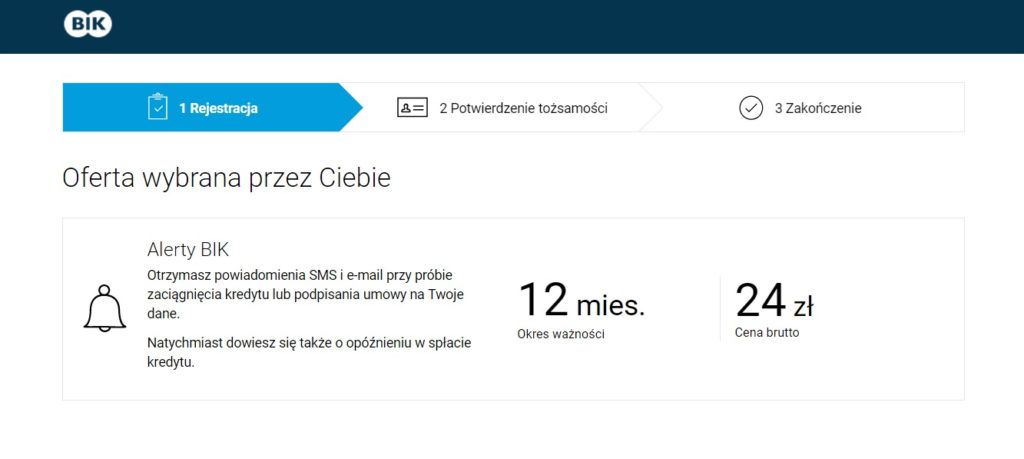This screenshot has height=459, width=1024.
Task: Go to '2 Potwierdzenie tożsamości' step
Action: (523, 108)
